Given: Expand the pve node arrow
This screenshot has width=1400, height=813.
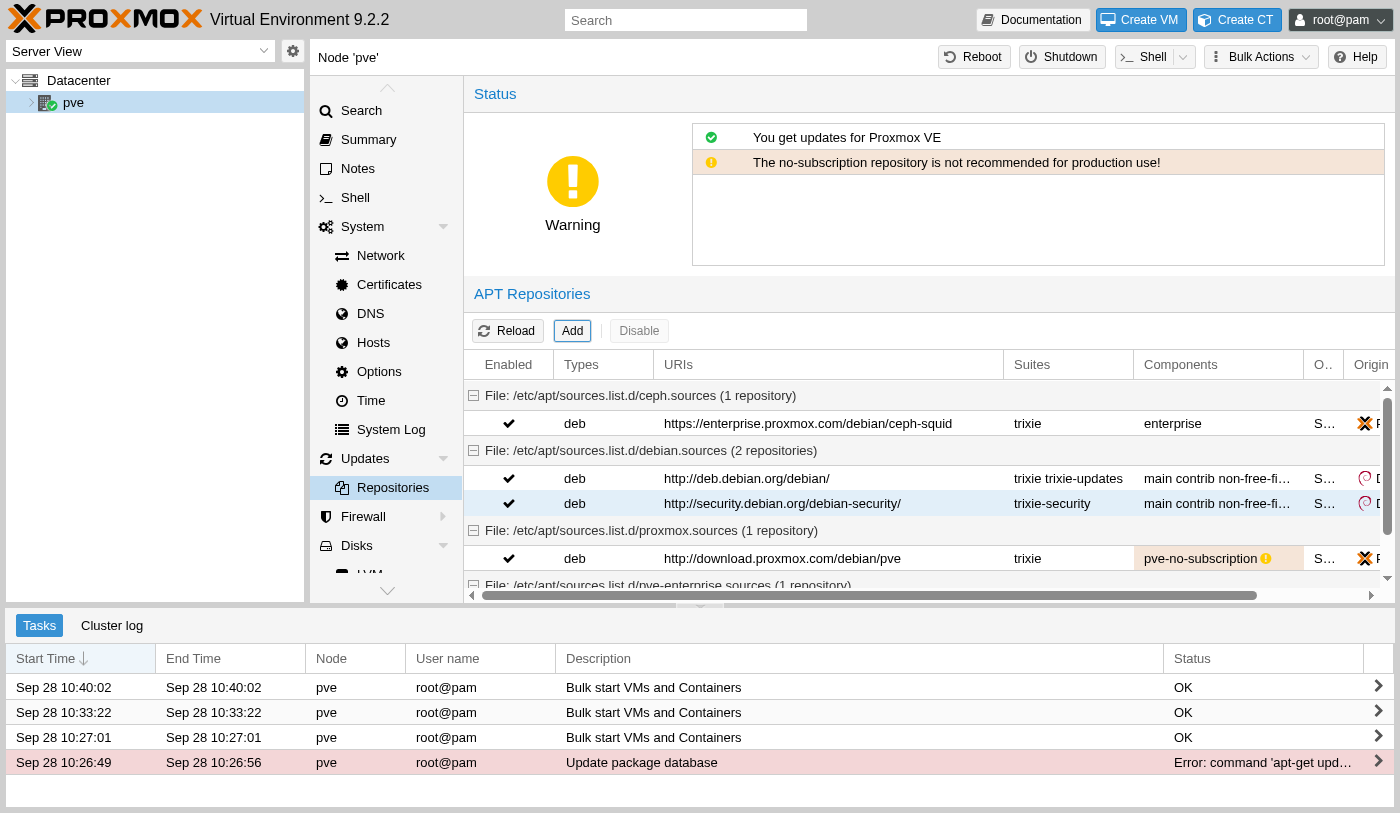Looking at the screenshot, I should 31,102.
